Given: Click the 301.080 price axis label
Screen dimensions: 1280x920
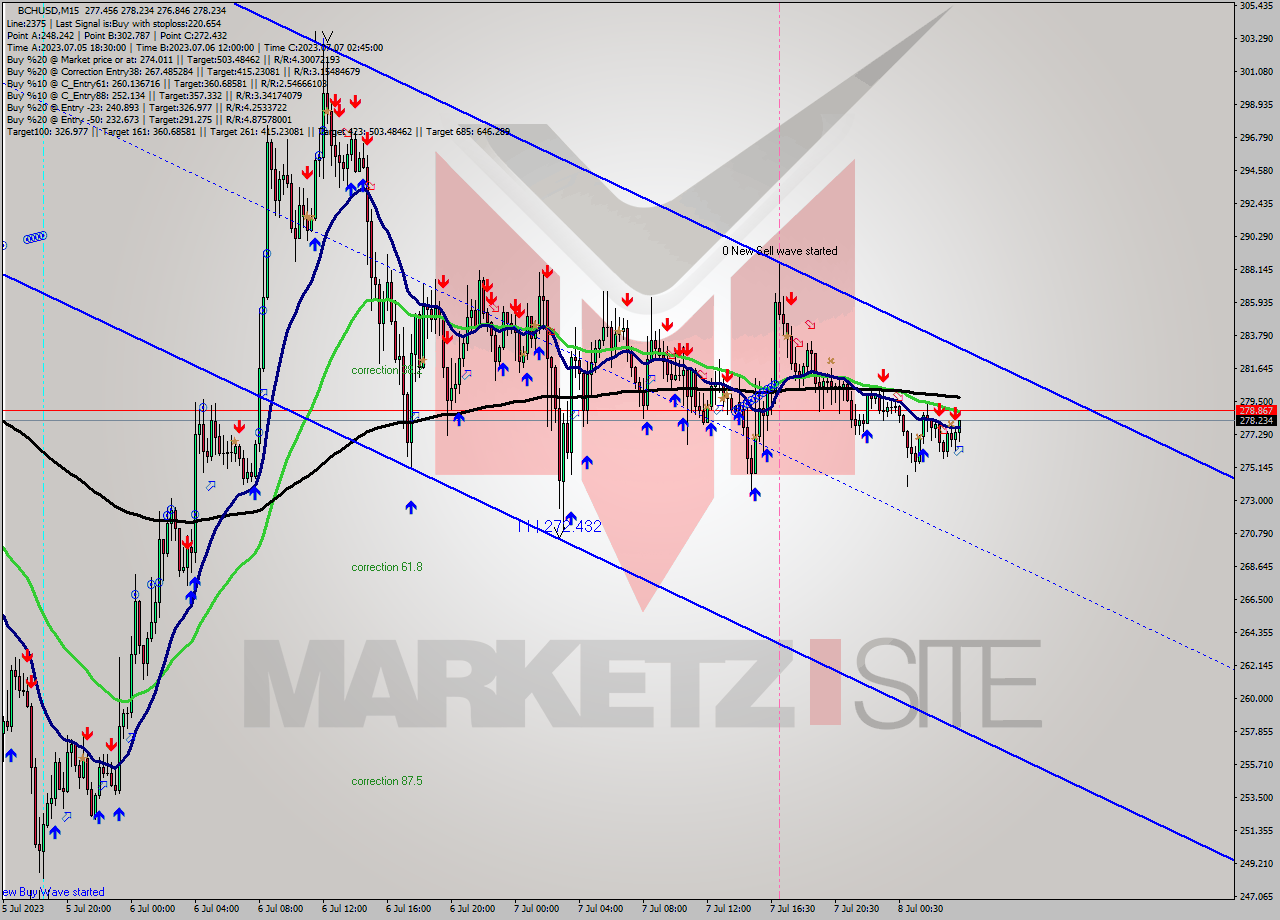Looking at the screenshot, I should click(x=1256, y=72).
